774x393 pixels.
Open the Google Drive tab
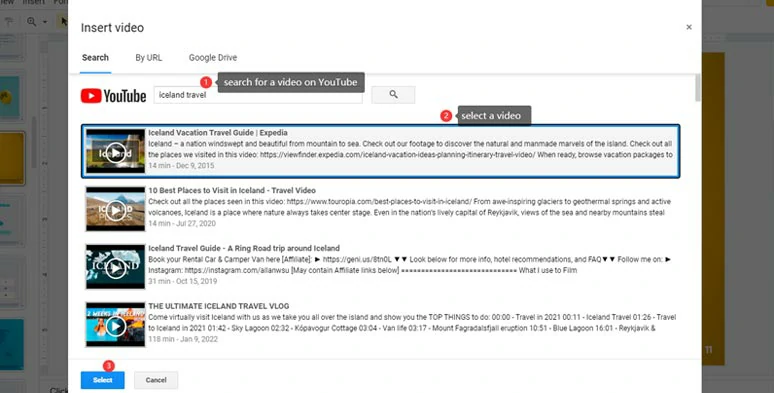coord(213,57)
